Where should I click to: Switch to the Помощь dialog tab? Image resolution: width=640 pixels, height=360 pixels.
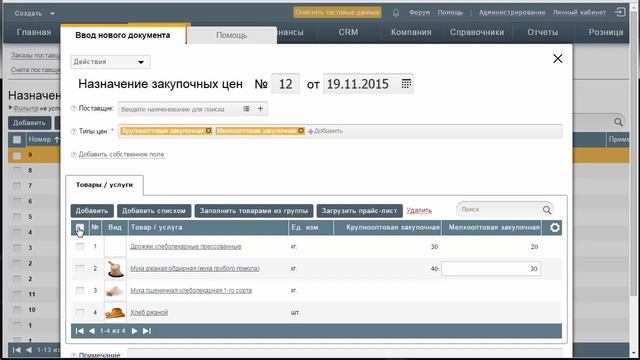231,36
